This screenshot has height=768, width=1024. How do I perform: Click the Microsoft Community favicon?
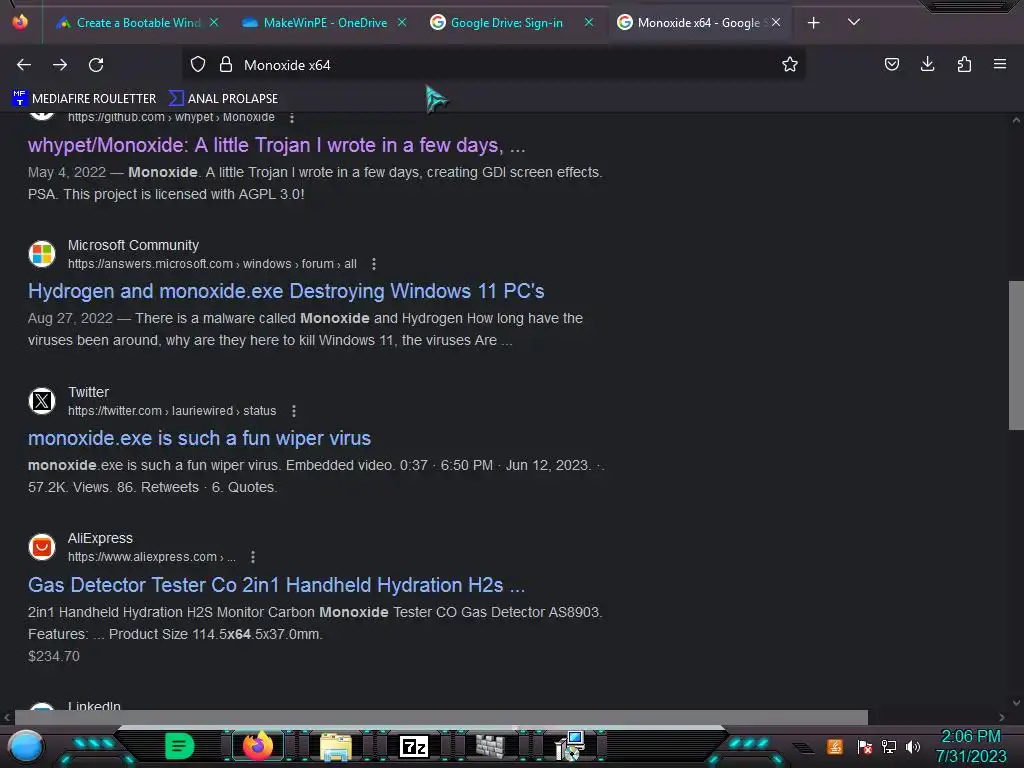[42, 254]
